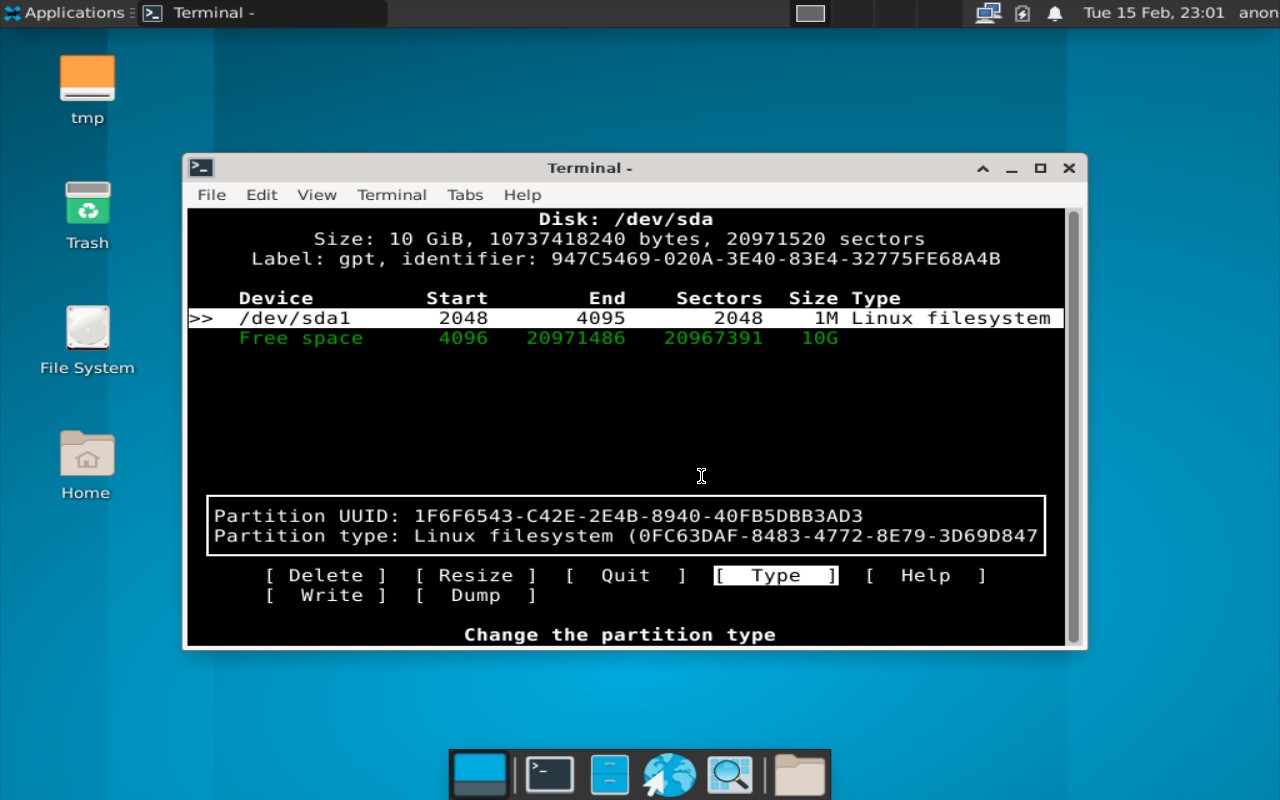Select the Terminal taskbar window button
This screenshot has width=1280, height=800.
click(262, 13)
